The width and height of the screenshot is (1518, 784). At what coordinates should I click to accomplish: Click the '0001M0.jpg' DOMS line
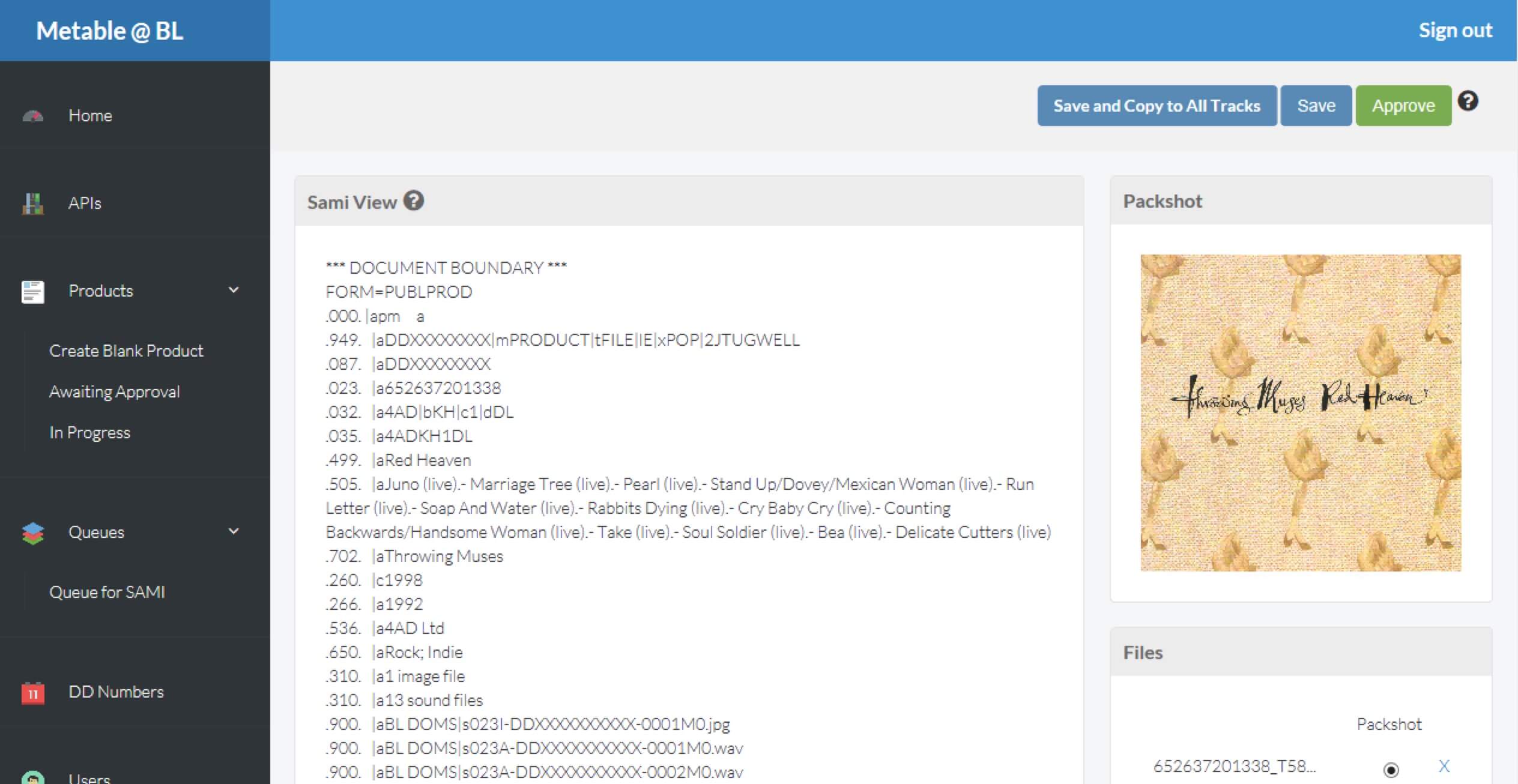[528, 724]
